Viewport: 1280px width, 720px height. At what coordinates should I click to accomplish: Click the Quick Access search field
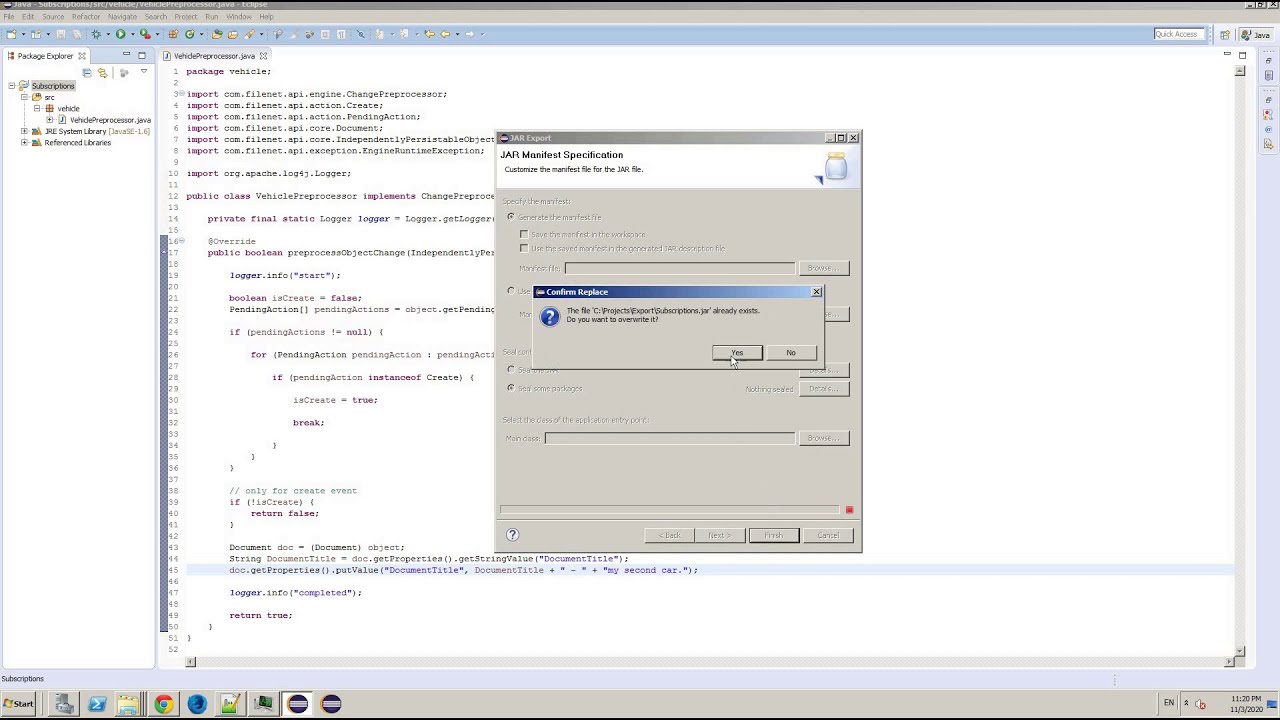coord(1178,34)
